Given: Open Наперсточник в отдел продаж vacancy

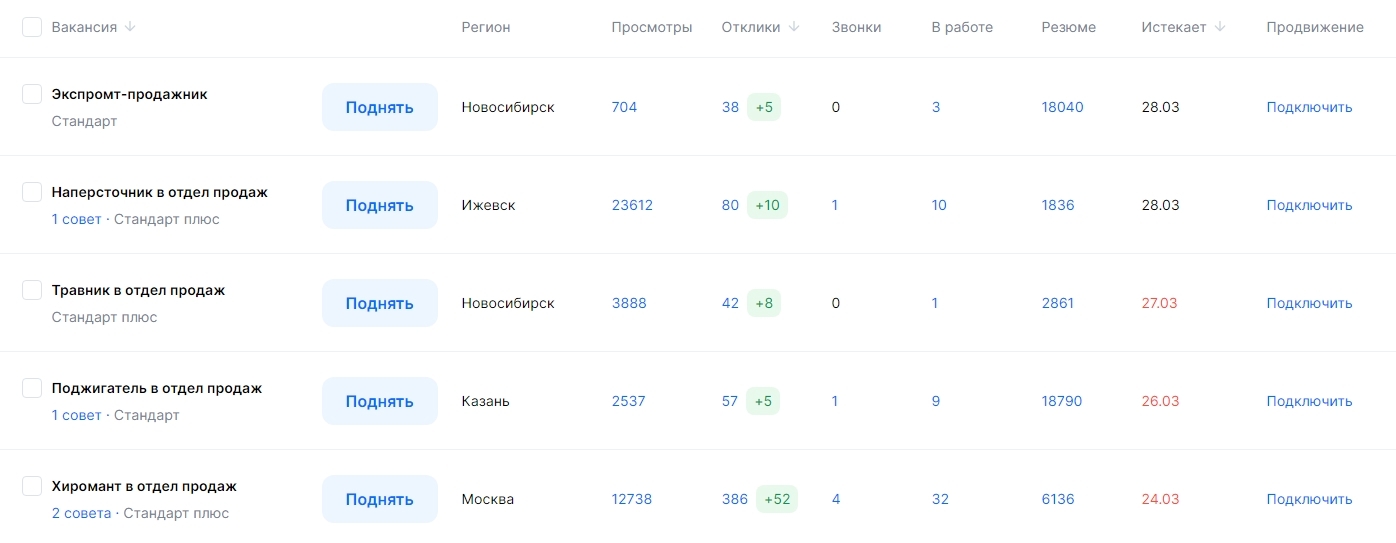Looking at the screenshot, I should click(160, 192).
